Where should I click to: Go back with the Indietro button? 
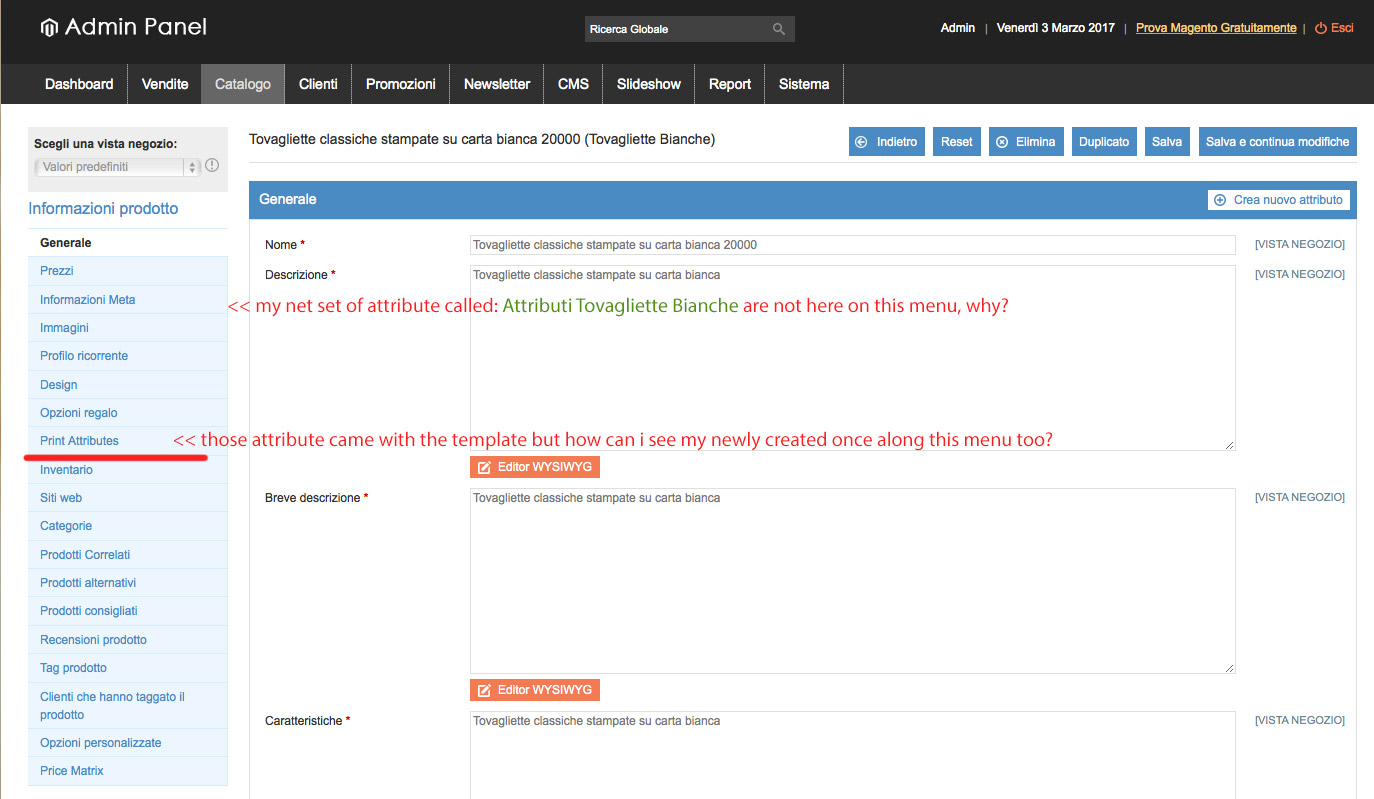point(886,142)
